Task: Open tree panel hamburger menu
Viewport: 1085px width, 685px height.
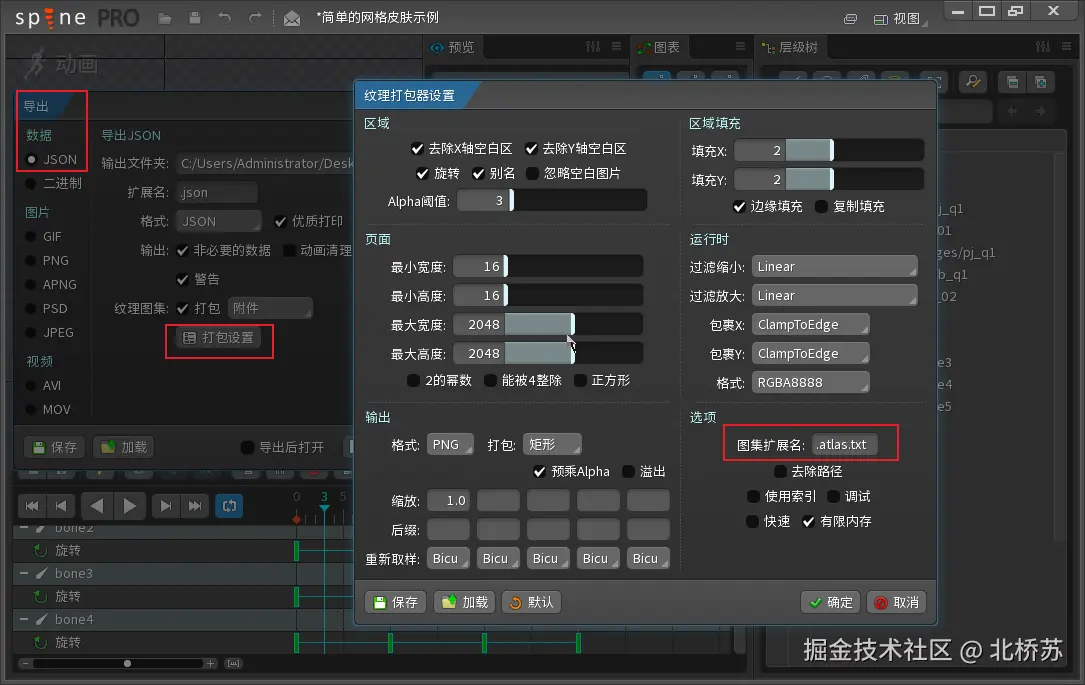Action: pyautogui.click(x=1064, y=47)
